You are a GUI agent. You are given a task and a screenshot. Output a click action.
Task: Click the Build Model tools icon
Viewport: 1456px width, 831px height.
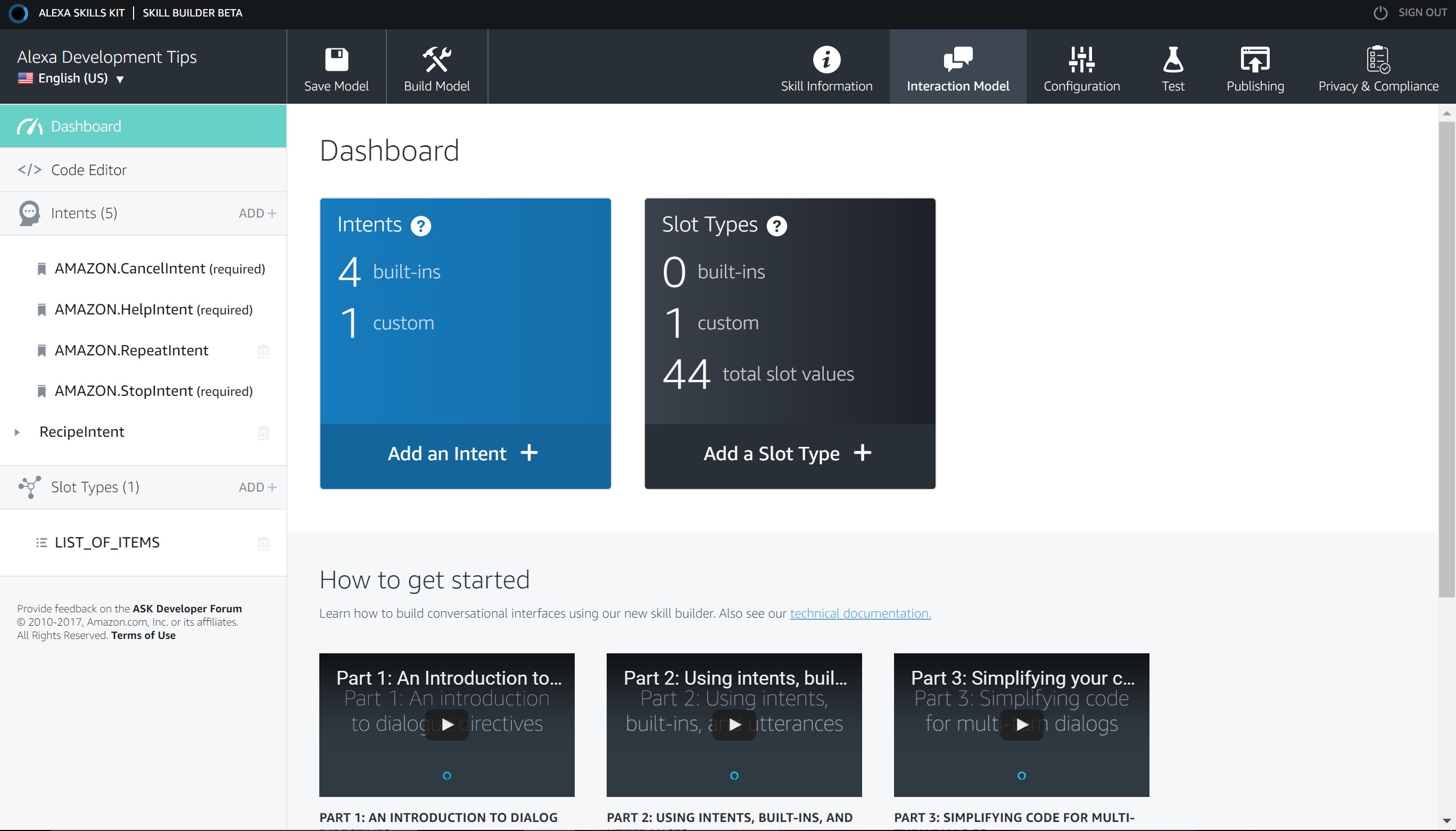coord(436,60)
